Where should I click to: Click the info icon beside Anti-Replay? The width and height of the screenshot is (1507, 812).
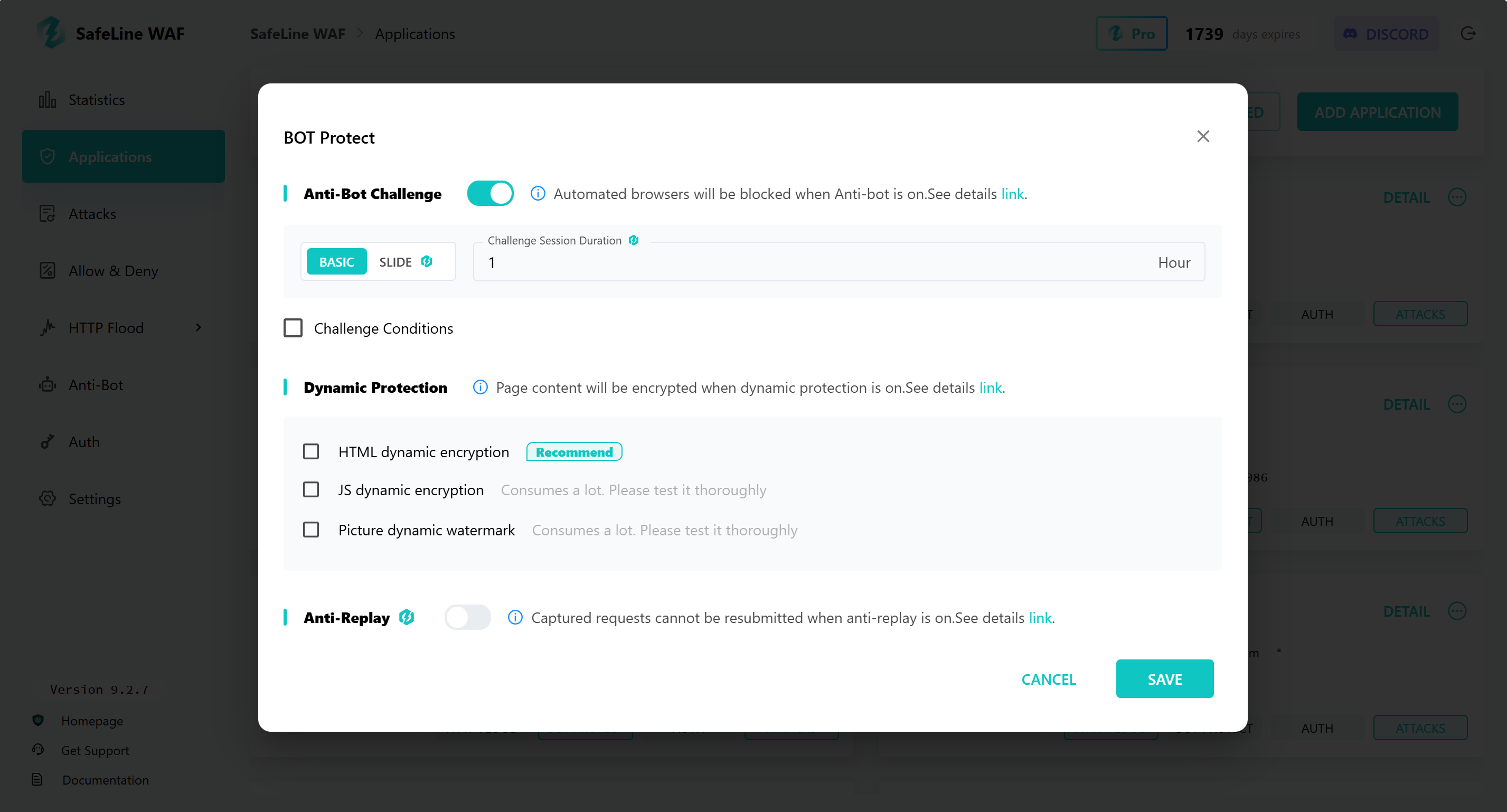(x=515, y=617)
